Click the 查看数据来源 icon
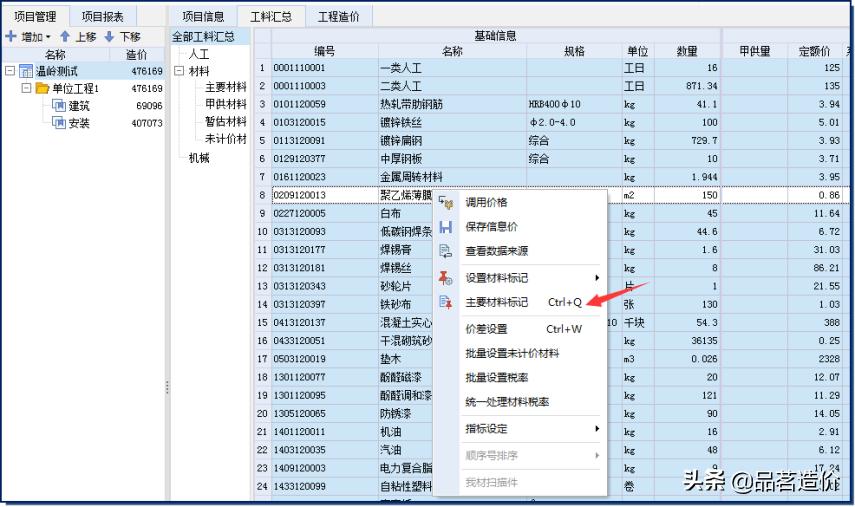This screenshot has width=855, height=507. coord(445,251)
